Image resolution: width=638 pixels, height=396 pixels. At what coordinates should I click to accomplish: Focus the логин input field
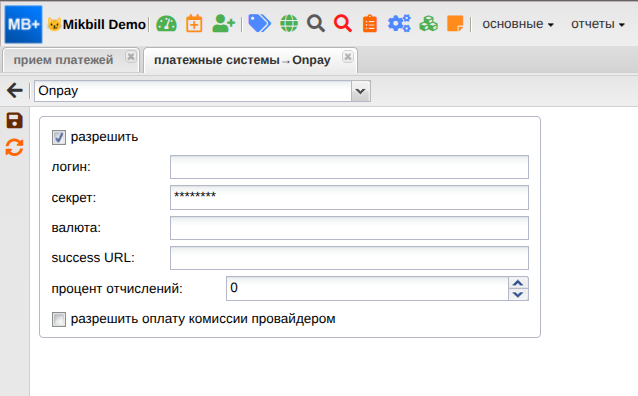(349, 167)
